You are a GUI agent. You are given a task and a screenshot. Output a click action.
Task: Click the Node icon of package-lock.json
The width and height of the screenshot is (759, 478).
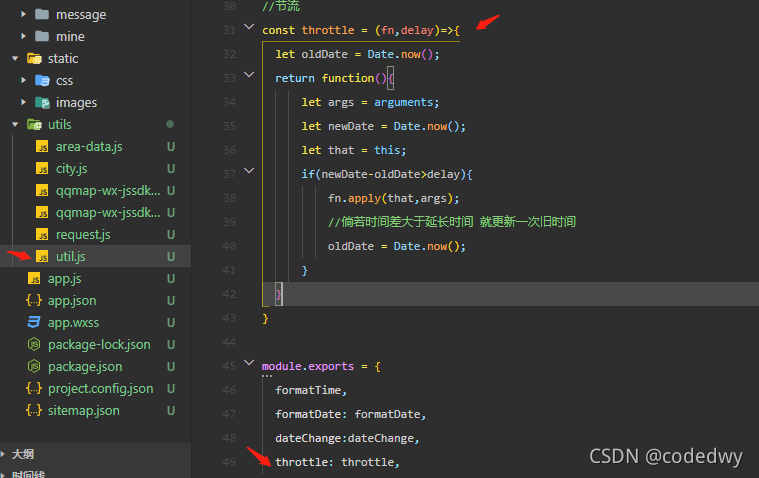(34, 344)
